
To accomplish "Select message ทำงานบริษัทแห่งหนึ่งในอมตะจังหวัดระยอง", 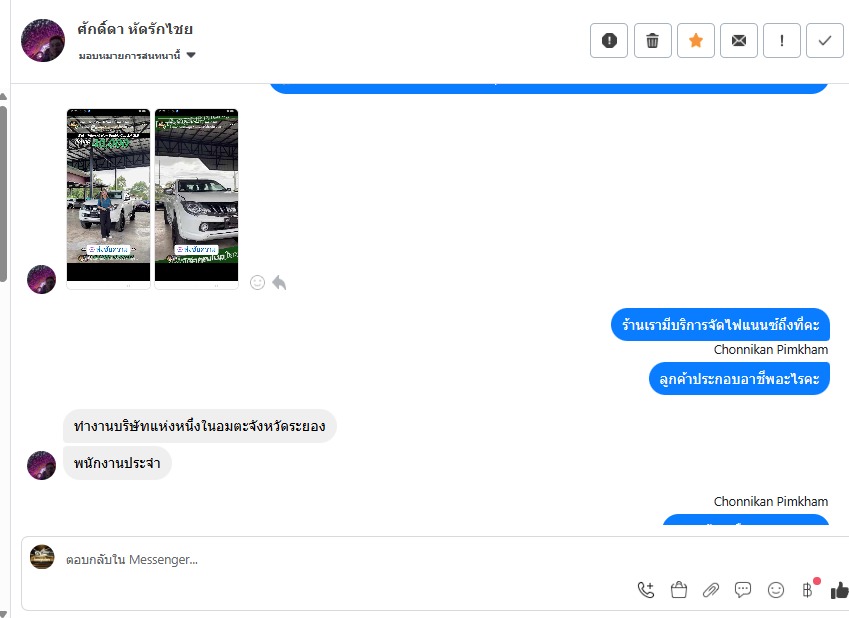I will [x=200, y=426].
